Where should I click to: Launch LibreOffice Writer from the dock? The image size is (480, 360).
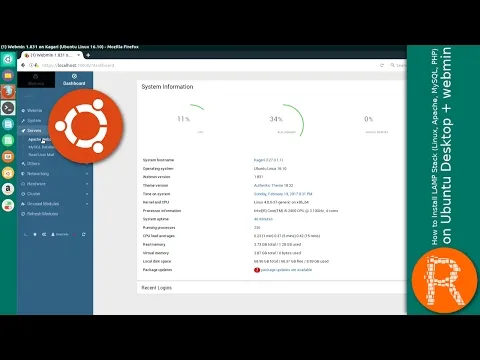8,124
